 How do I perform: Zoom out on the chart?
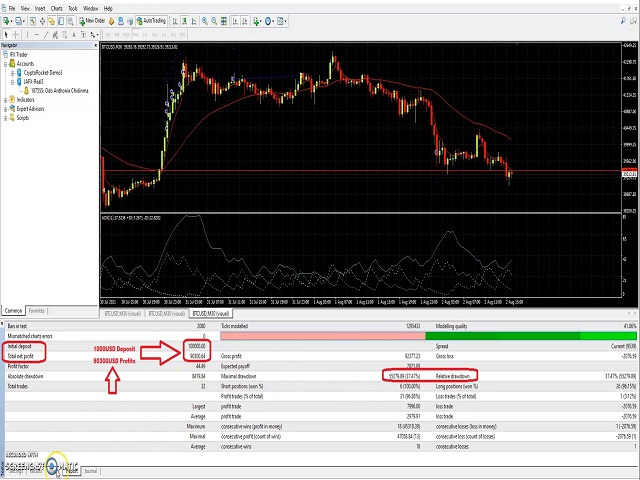click(x=214, y=21)
